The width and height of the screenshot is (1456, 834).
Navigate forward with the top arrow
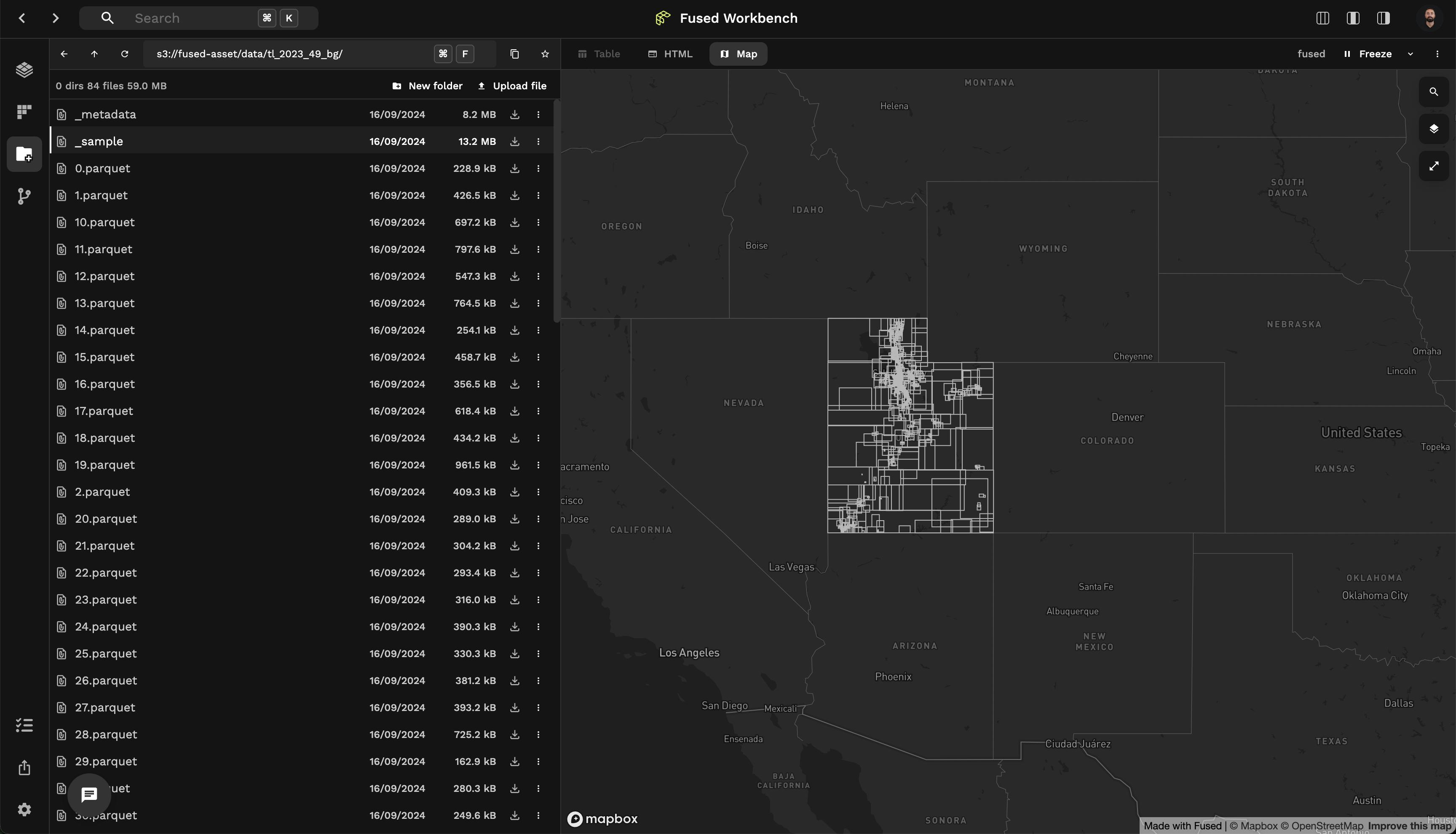[55, 19]
